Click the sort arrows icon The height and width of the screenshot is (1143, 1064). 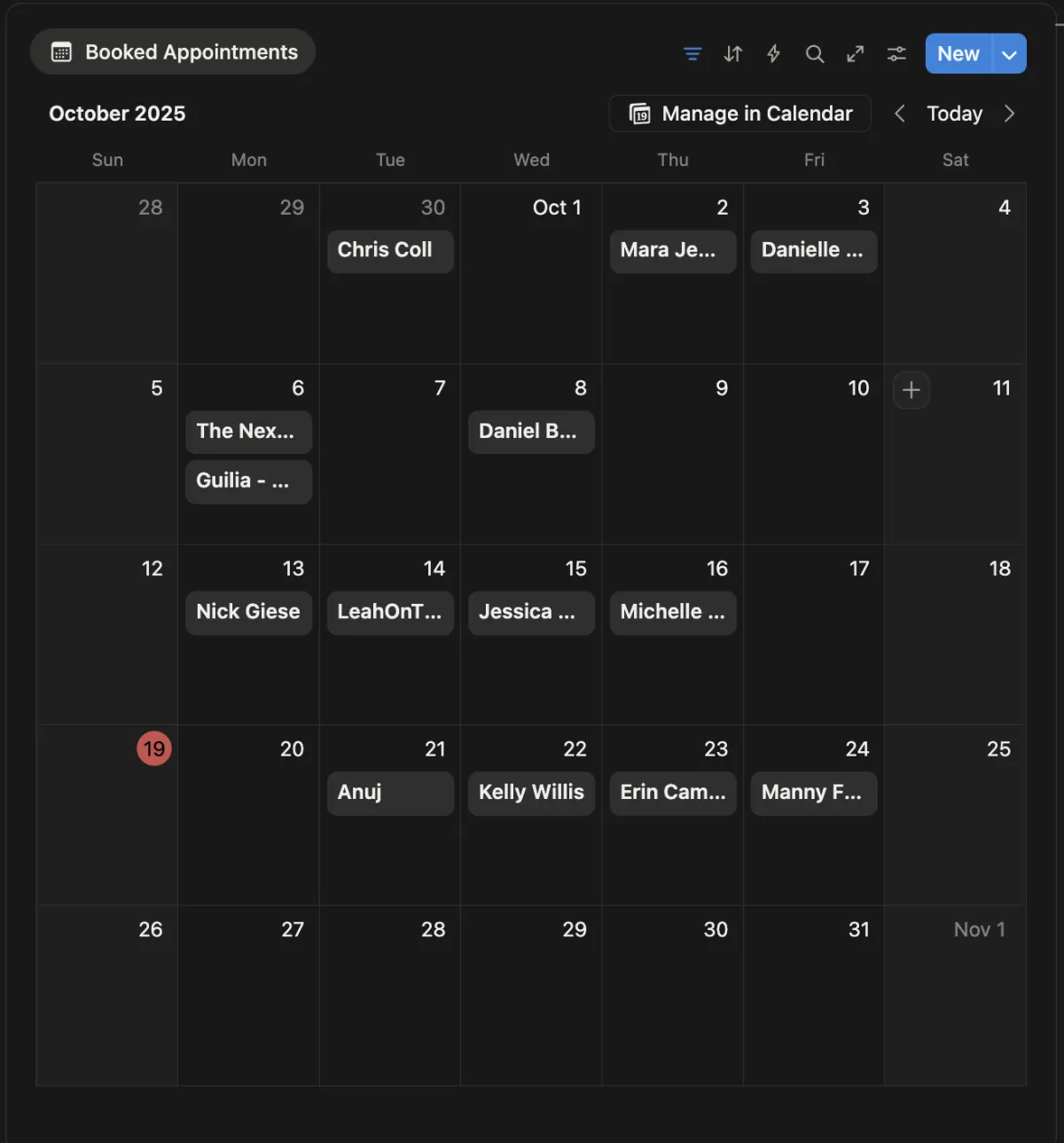pos(732,54)
